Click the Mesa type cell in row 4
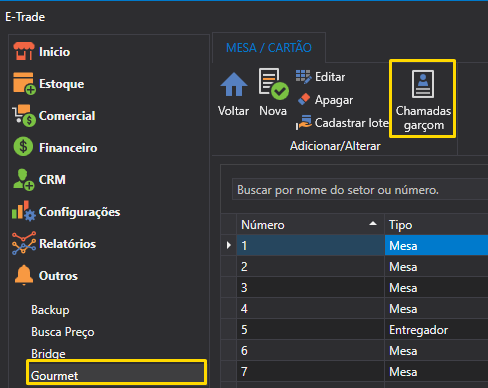Image resolution: width=488 pixels, height=388 pixels. (x=436, y=308)
